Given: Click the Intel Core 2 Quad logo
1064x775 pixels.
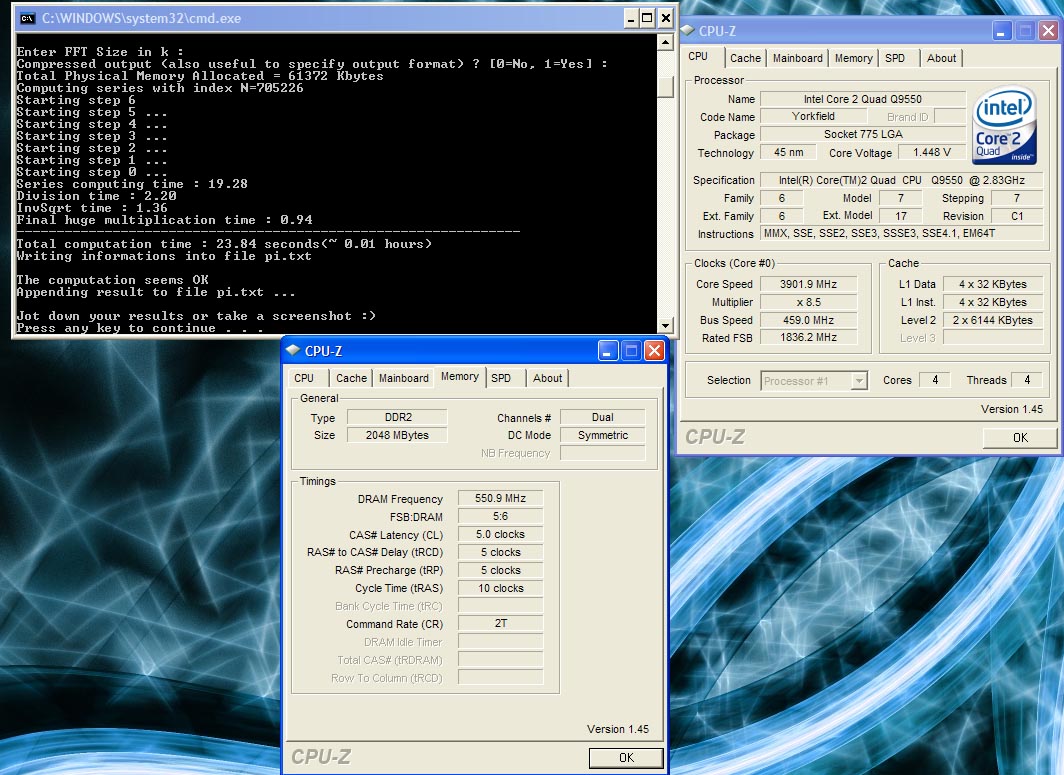Looking at the screenshot, I should point(1004,126).
